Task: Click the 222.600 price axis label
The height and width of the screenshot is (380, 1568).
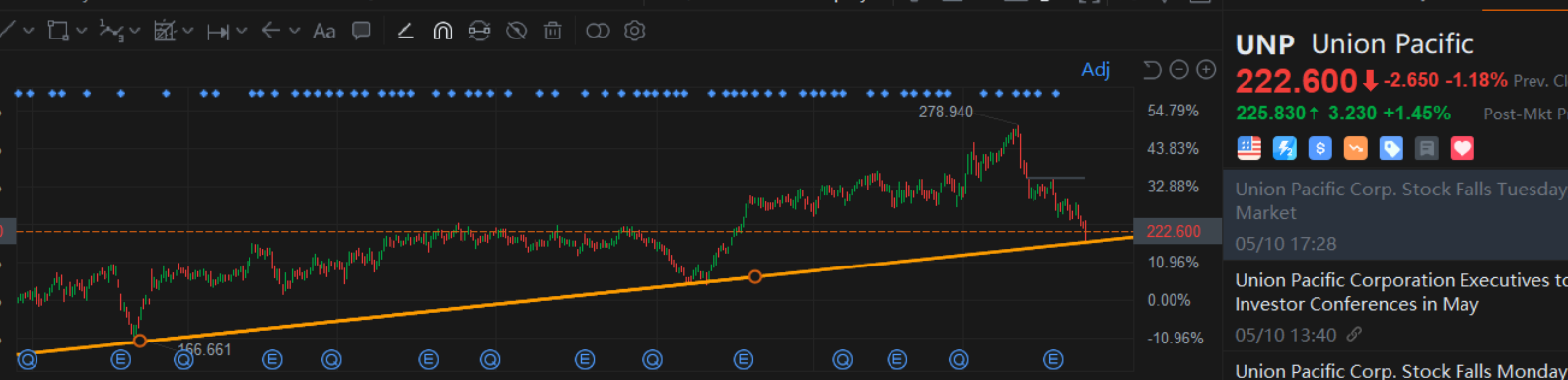Action: [1174, 231]
